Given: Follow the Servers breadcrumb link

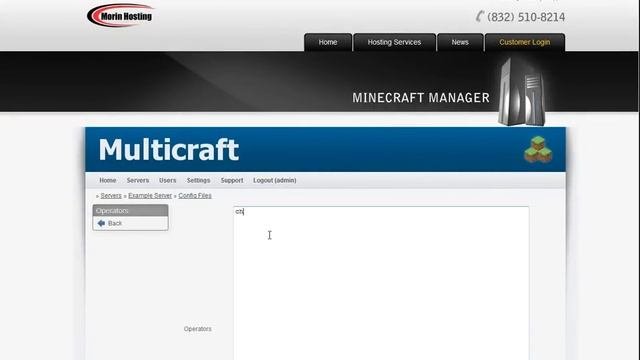Looking at the screenshot, I should [111, 196].
